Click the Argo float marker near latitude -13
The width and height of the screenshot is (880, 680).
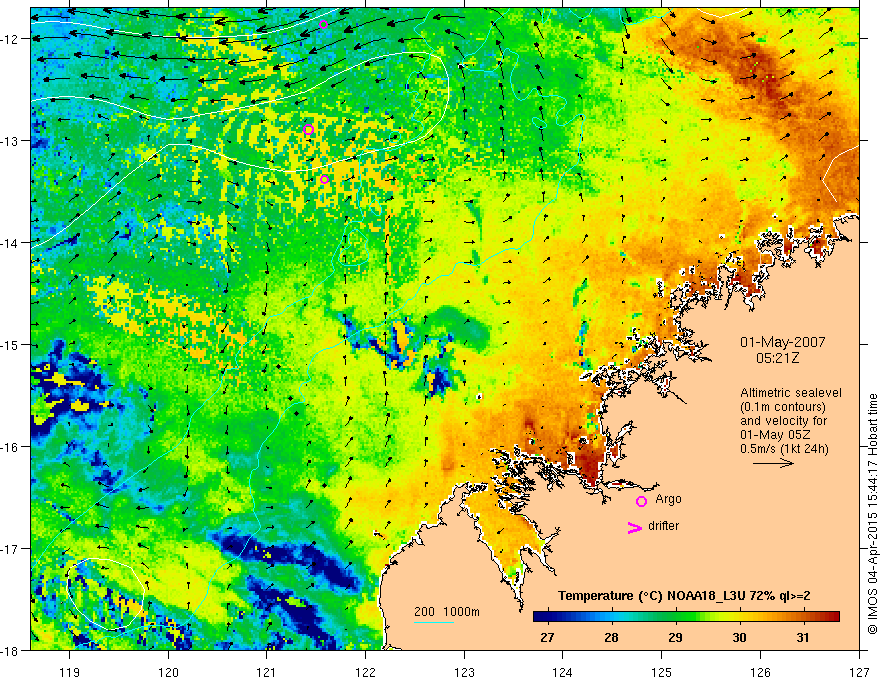coord(308,130)
